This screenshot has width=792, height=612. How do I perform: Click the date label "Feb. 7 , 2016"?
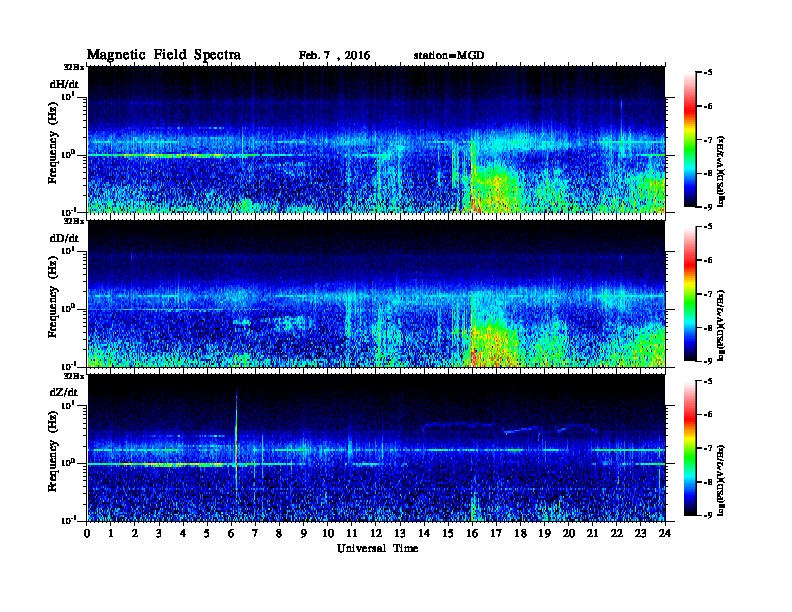point(334,56)
